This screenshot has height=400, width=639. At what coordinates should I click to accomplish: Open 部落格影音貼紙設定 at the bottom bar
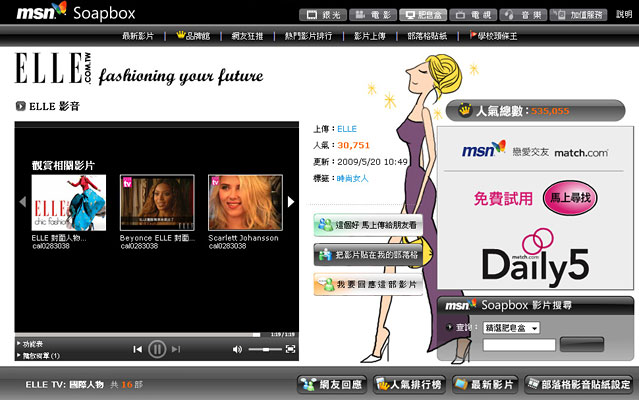(x=579, y=385)
